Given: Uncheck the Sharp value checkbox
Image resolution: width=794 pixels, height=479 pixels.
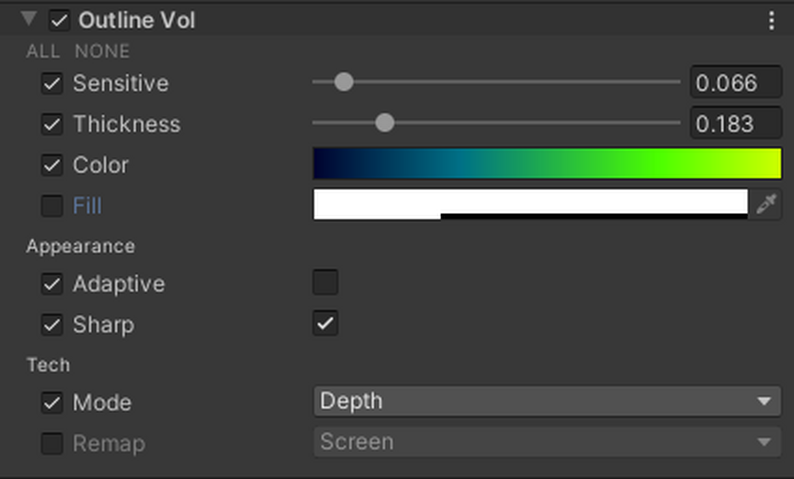Looking at the screenshot, I should tap(325, 323).
